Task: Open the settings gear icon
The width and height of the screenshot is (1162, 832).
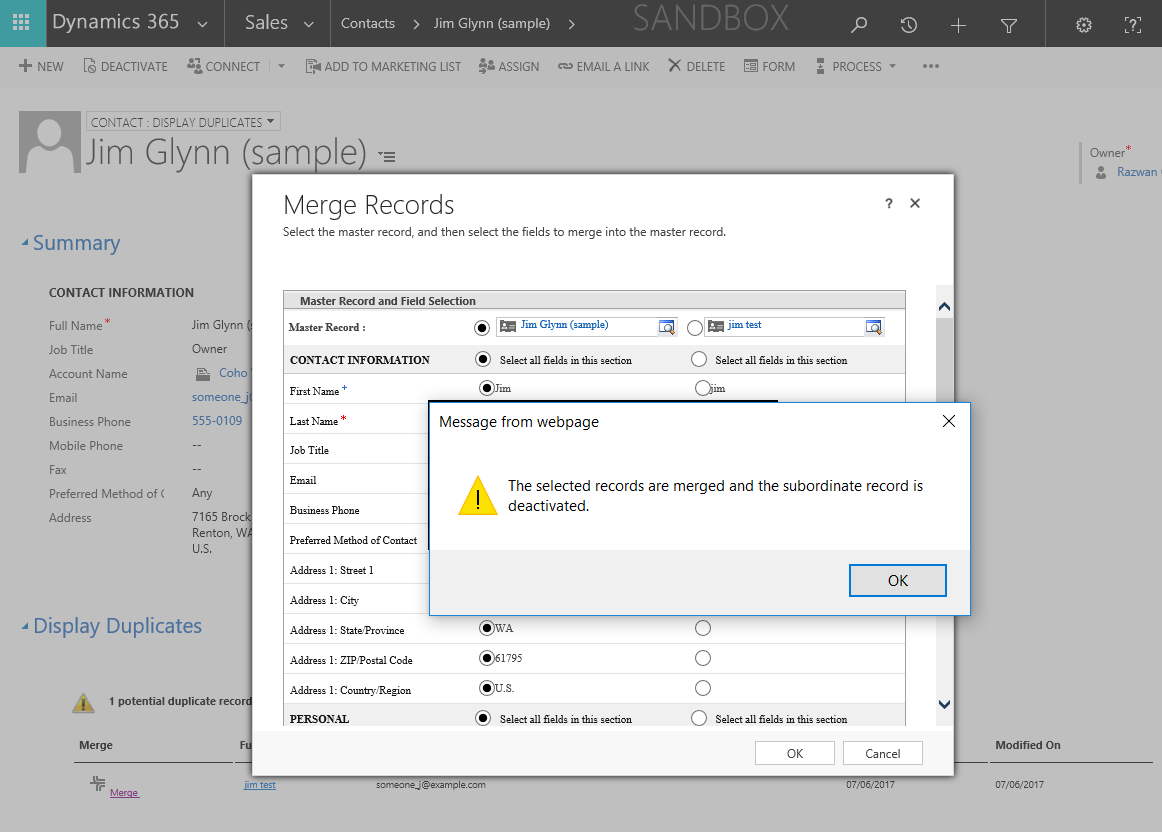Action: pos(1083,25)
